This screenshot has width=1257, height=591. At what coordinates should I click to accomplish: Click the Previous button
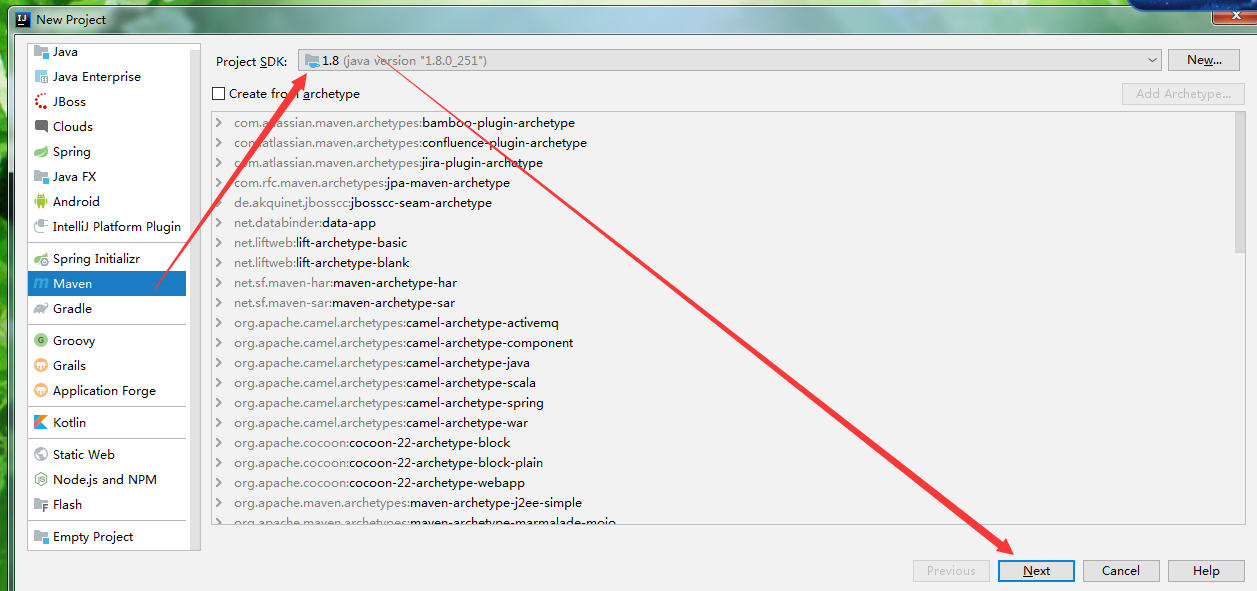951,571
